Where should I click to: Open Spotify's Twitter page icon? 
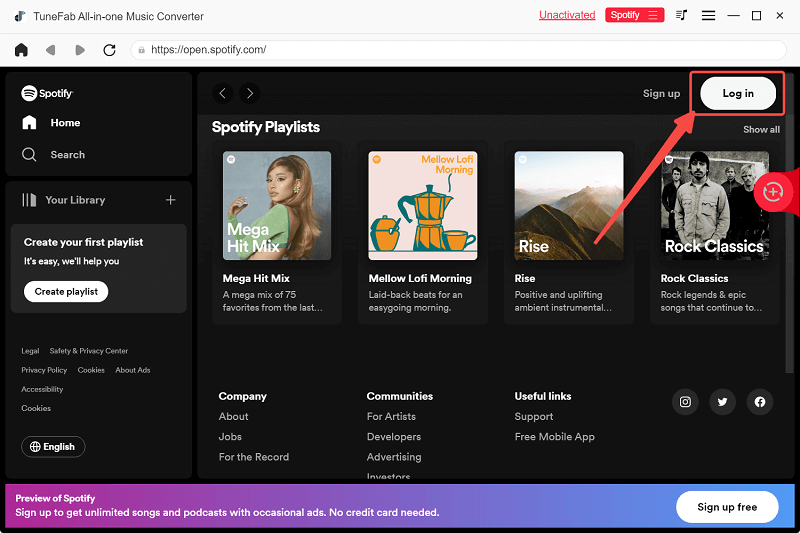pyautogui.click(x=722, y=402)
